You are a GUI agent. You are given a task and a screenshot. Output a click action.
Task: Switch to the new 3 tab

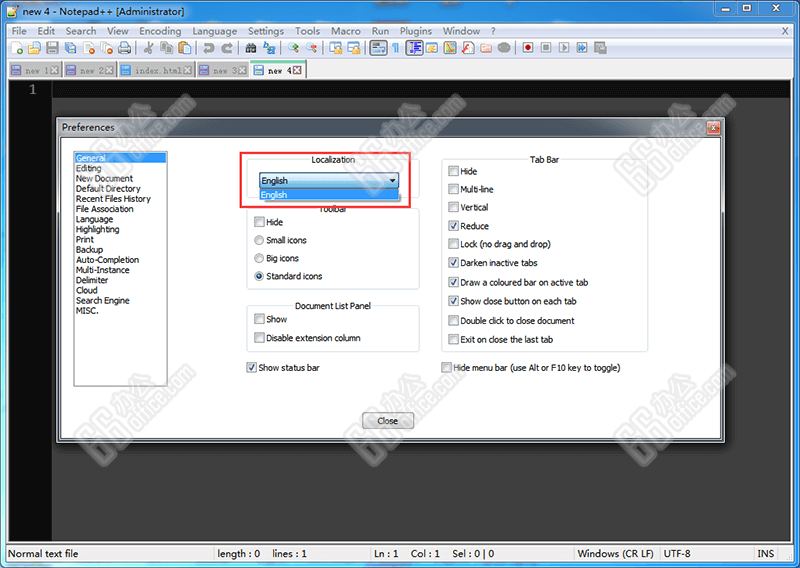[x=222, y=70]
